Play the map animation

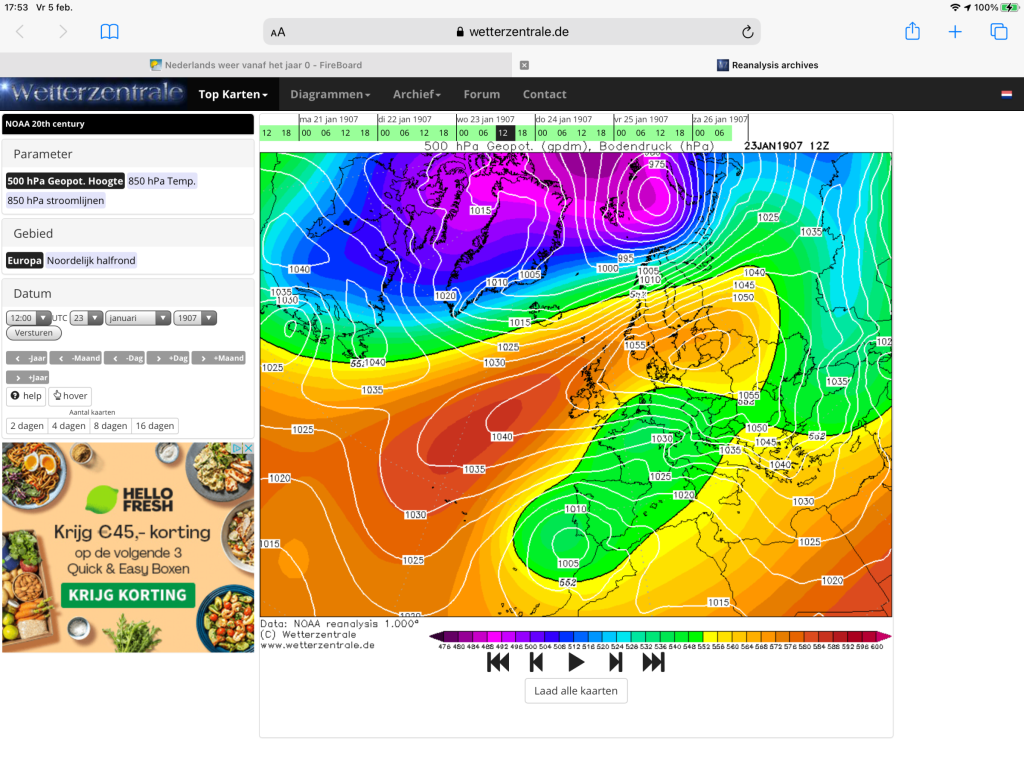pyautogui.click(x=576, y=663)
